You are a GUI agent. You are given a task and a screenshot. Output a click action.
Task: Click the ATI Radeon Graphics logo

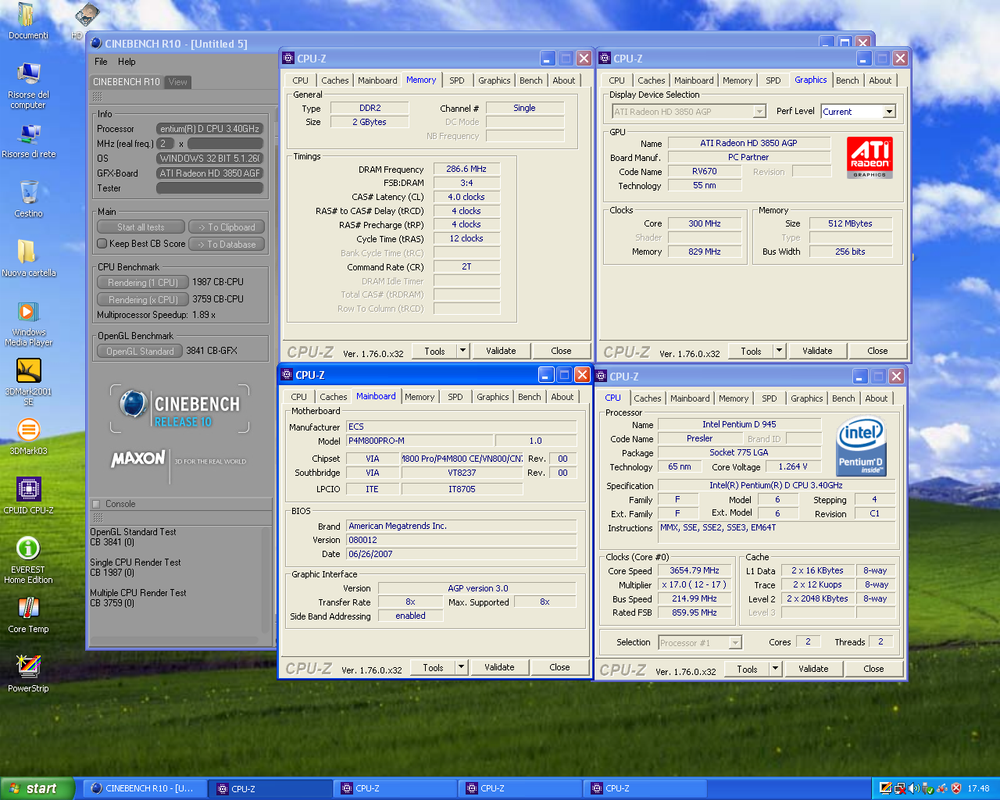(869, 157)
